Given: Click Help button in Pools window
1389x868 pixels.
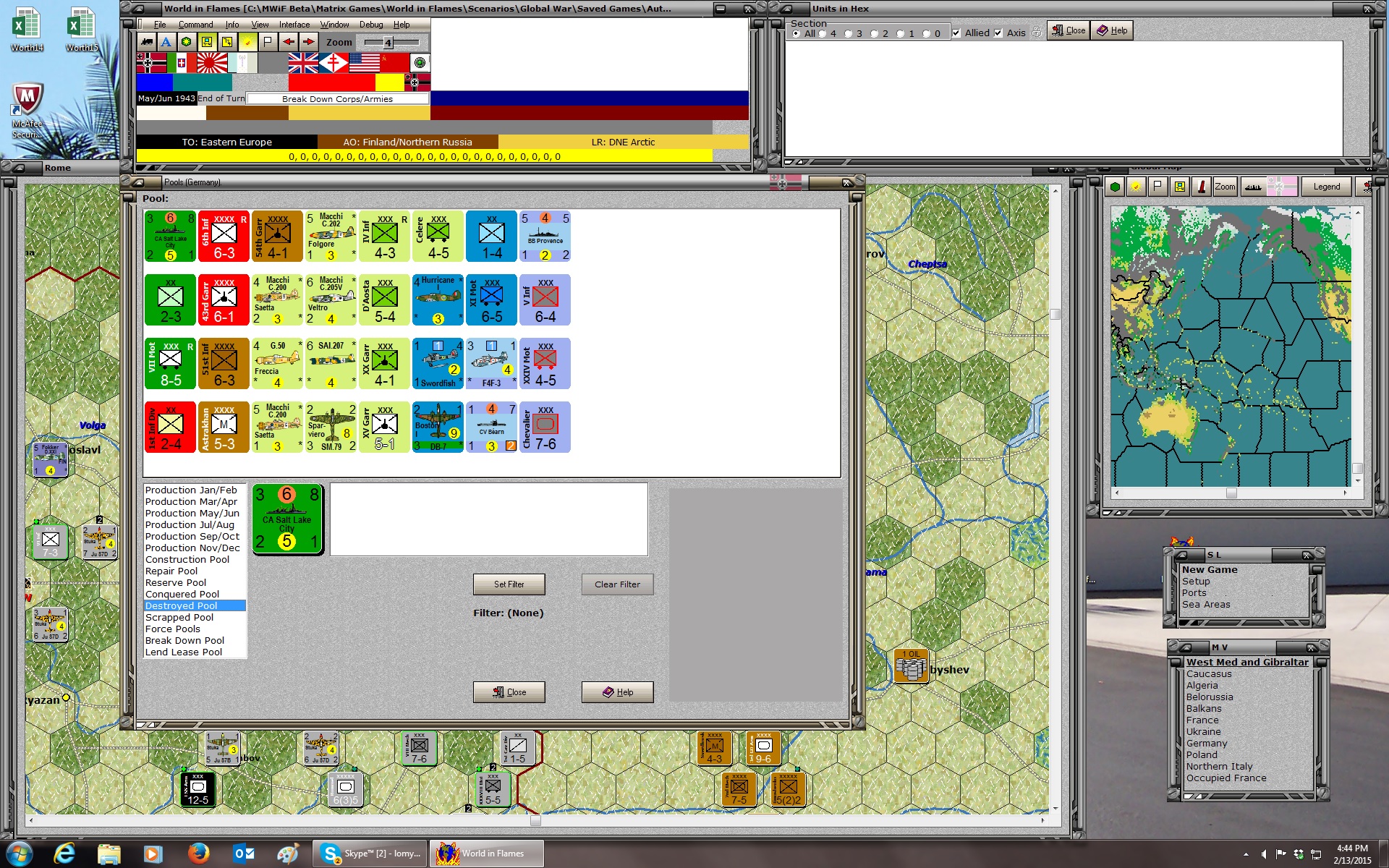Looking at the screenshot, I should (x=617, y=692).
